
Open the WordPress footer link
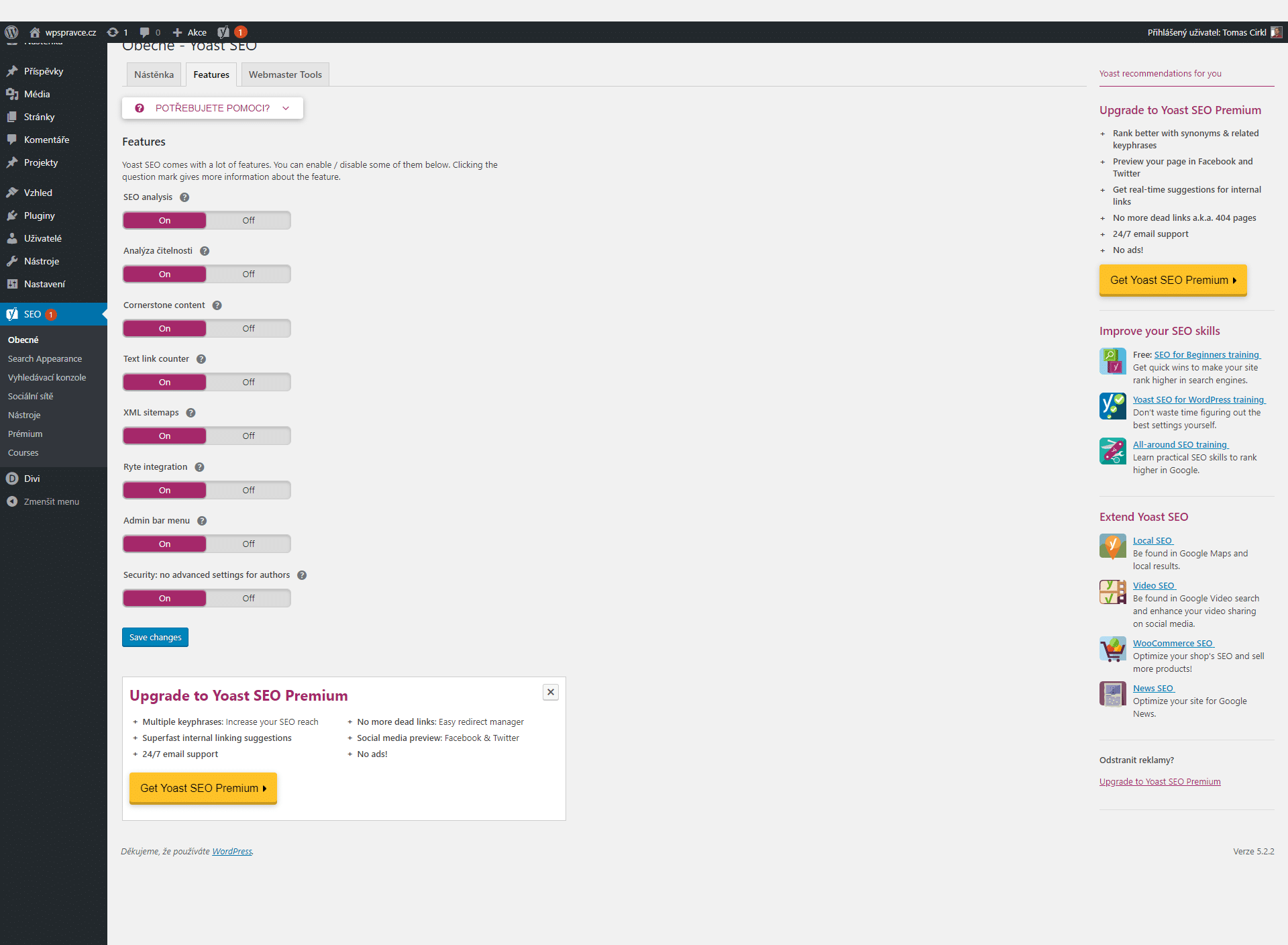point(232,851)
